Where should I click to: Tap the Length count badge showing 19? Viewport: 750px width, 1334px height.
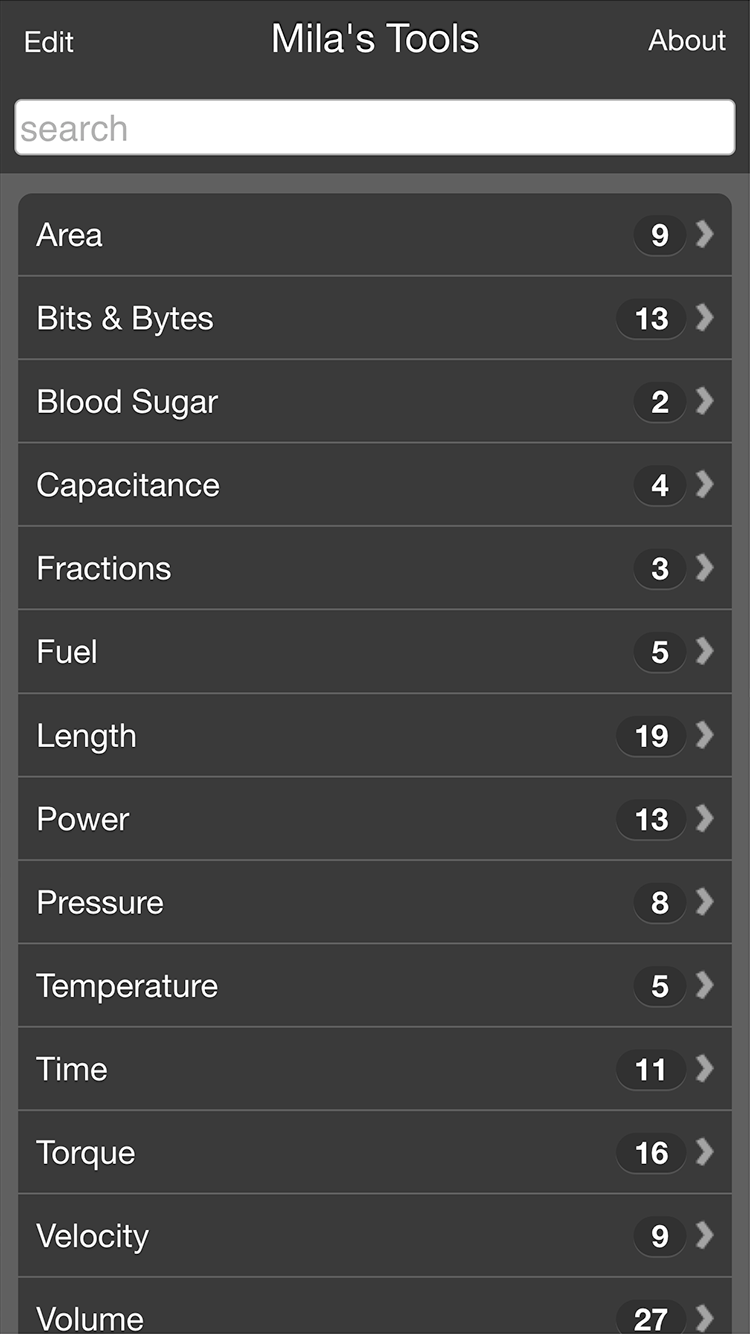click(x=651, y=736)
